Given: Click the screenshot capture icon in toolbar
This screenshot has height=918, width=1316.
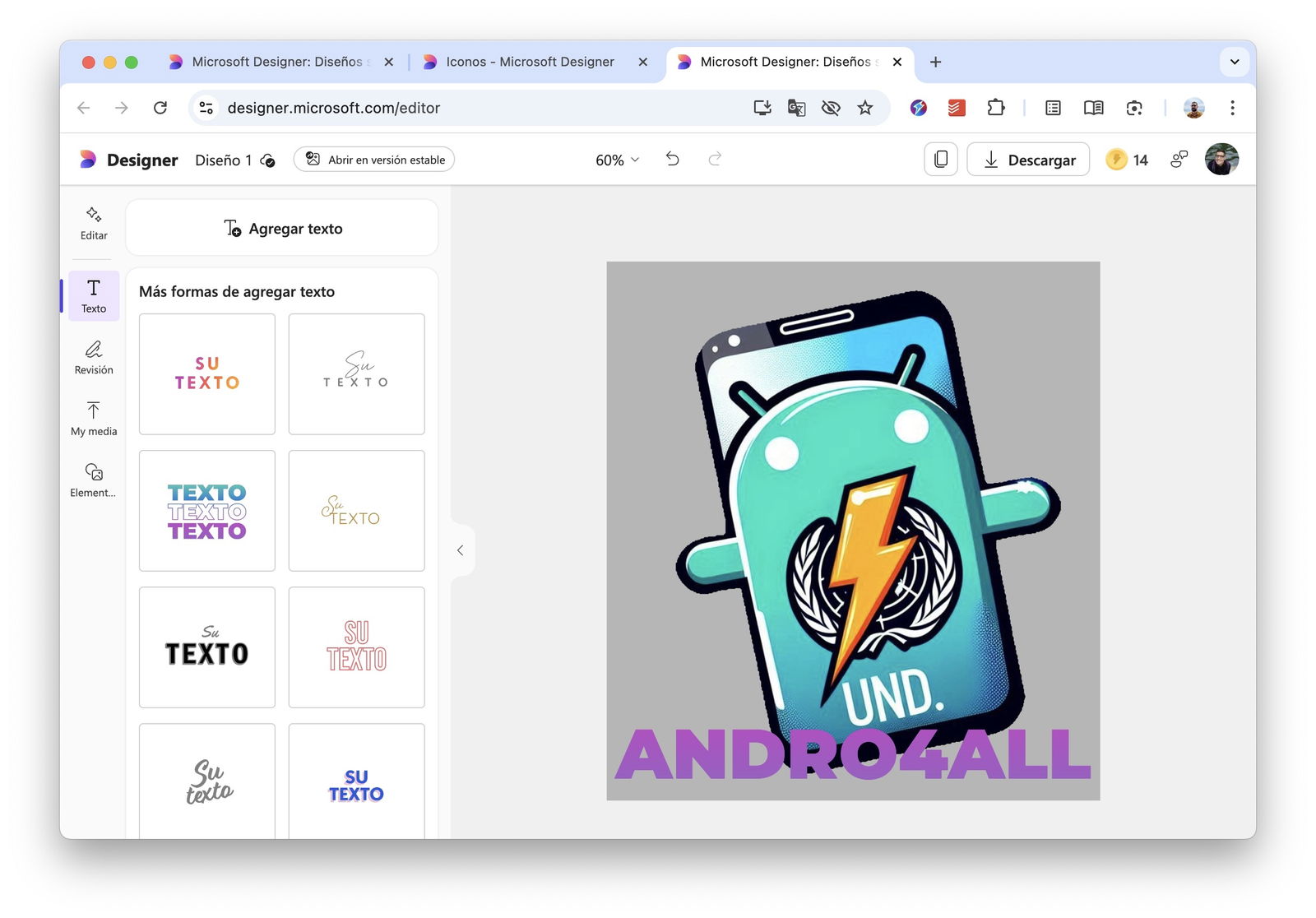Looking at the screenshot, I should click(1134, 108).
